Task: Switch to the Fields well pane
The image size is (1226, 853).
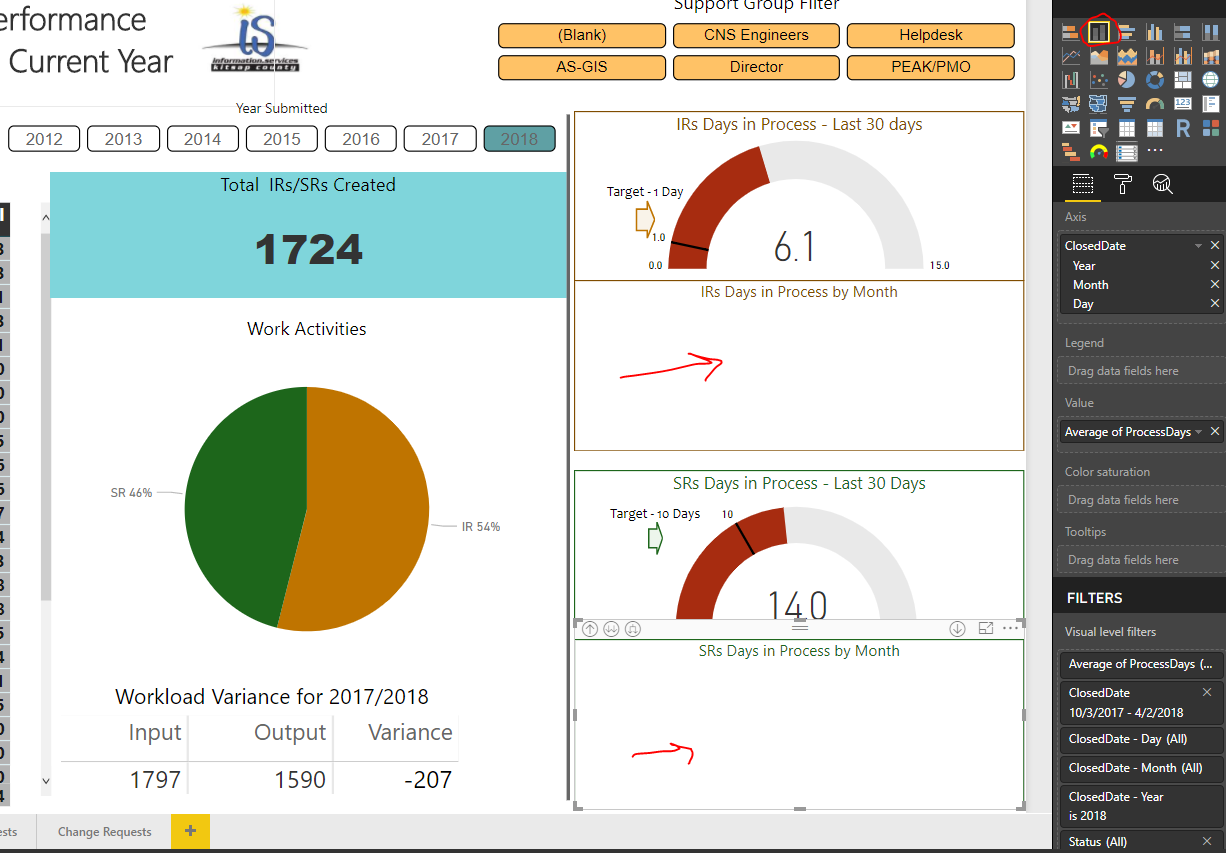Action: [1083, 184]
